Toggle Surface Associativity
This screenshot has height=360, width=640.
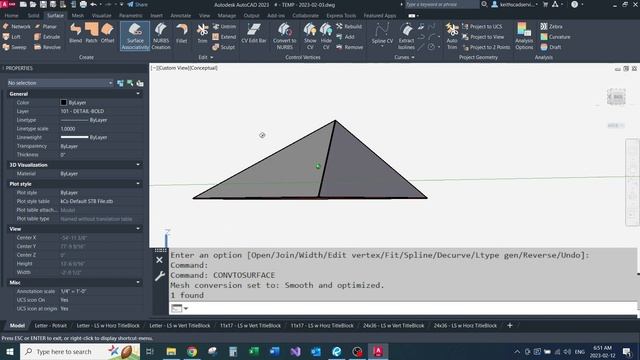coord(135,36)
